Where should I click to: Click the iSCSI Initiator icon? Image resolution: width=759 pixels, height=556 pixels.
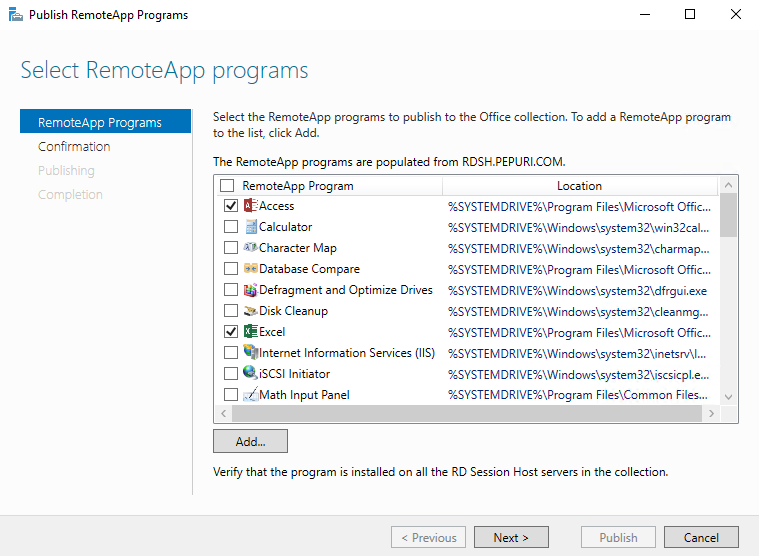pyautogui.click(x=250, y=373)
